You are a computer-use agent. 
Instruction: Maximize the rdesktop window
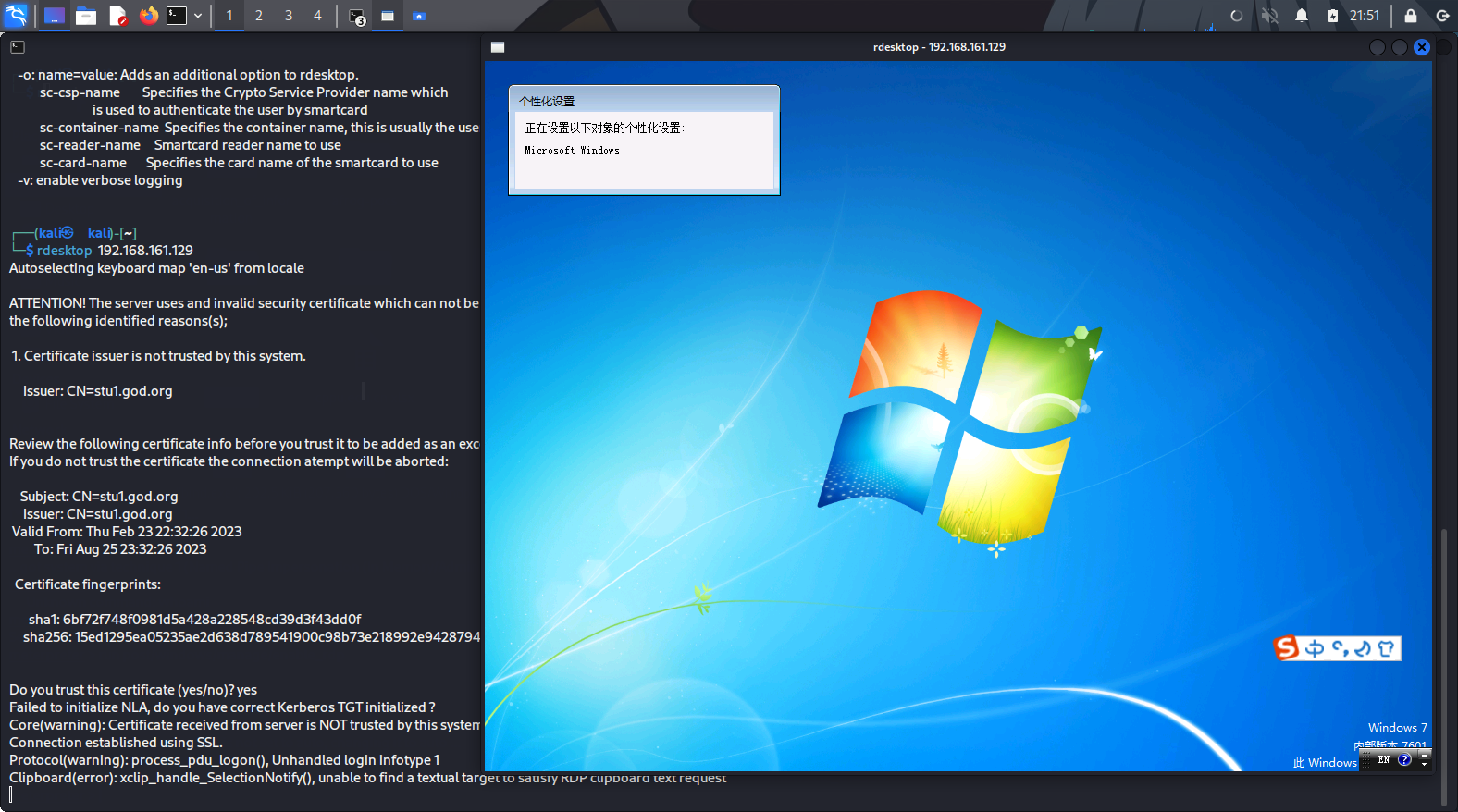point(1400,47)
